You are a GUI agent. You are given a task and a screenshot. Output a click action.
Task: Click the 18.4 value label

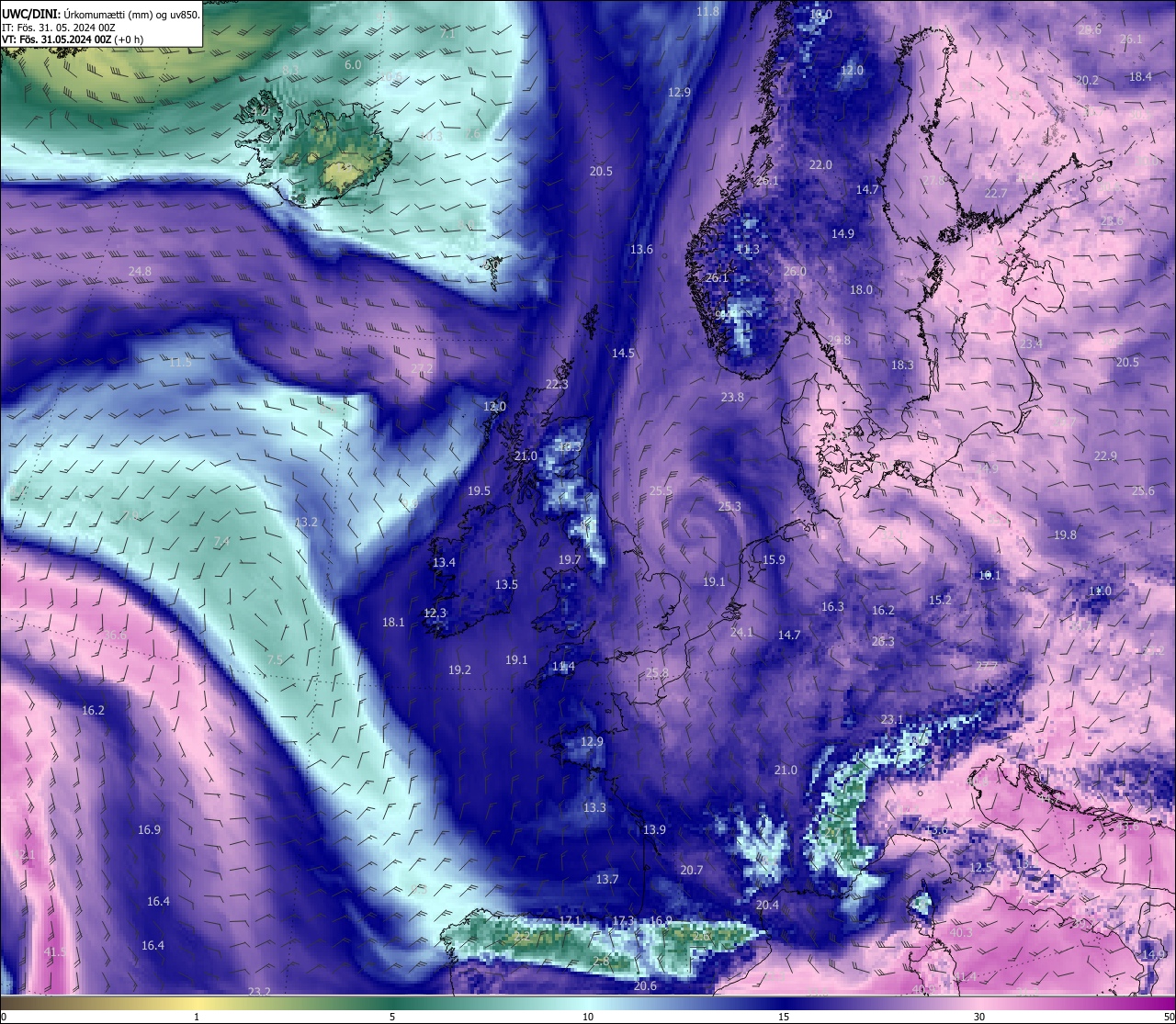tap(1140, 76)
